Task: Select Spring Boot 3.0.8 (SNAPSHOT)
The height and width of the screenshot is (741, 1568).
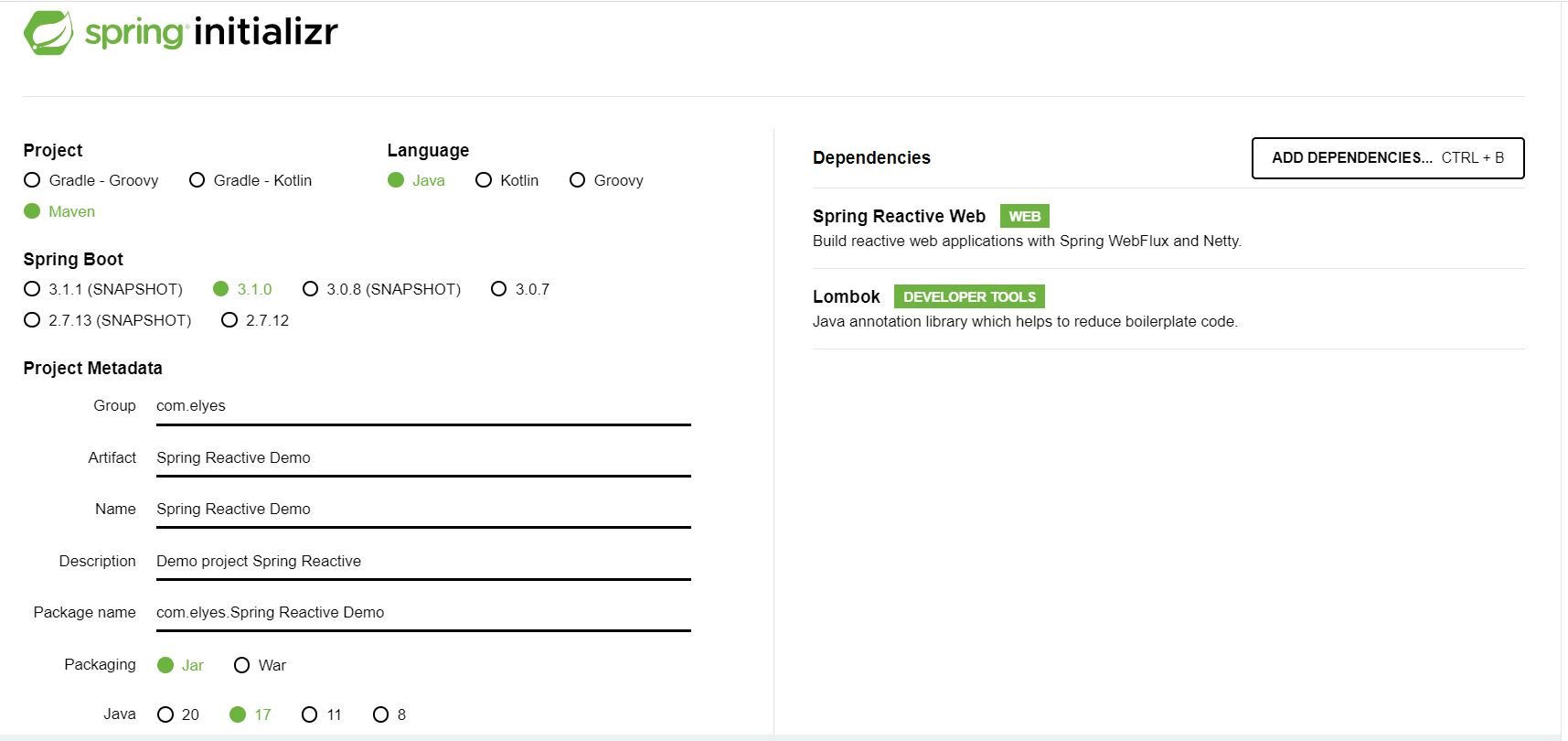Action: (382, 289)
